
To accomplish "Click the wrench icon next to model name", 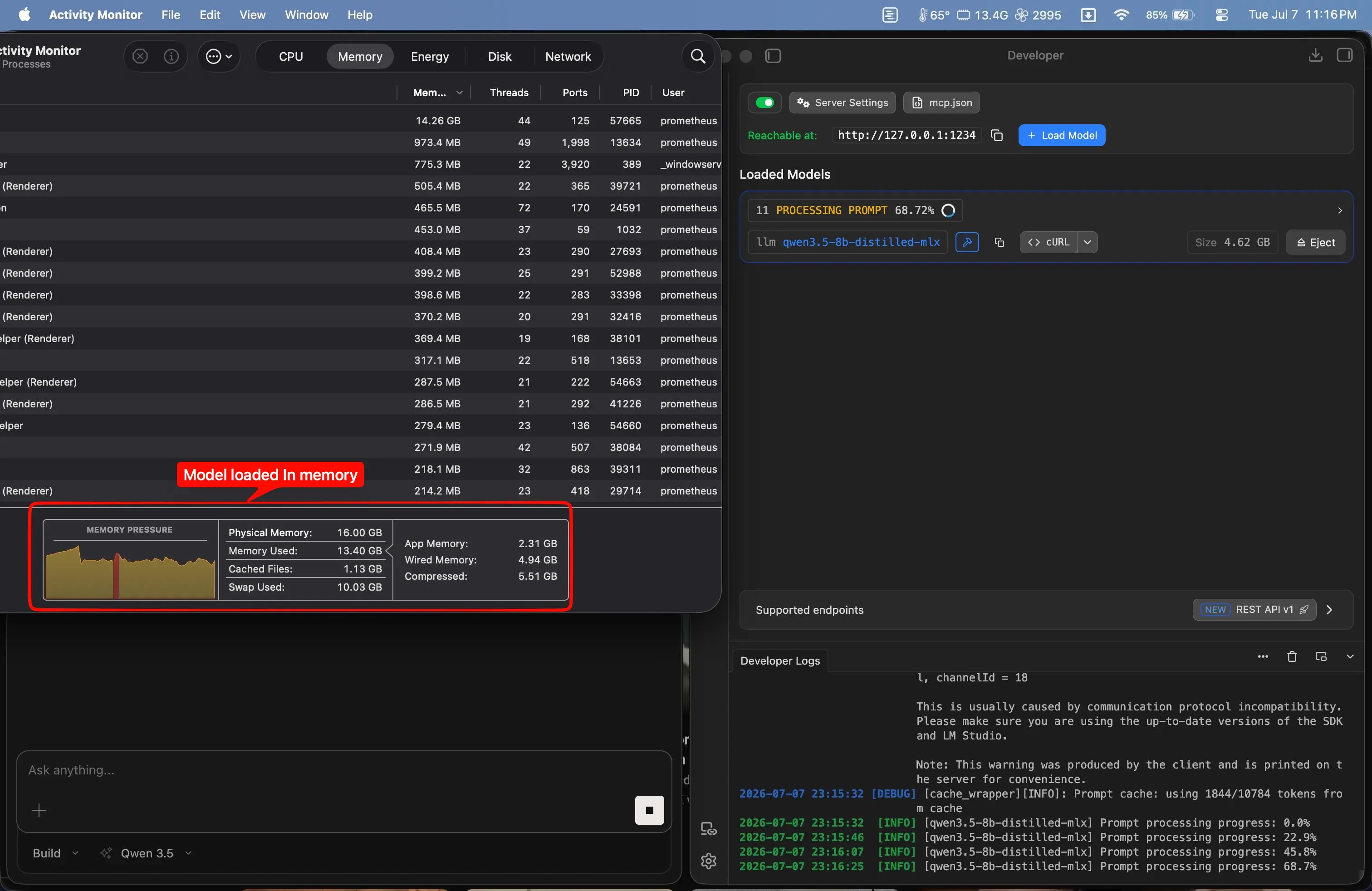I will pos(967,242).
